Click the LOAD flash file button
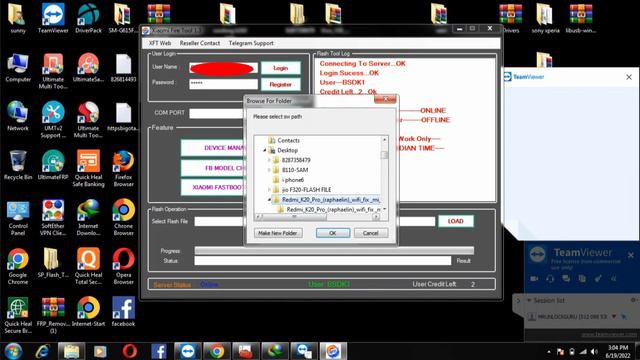Screen dimensions: 640x360 click(x=456, y=221)
